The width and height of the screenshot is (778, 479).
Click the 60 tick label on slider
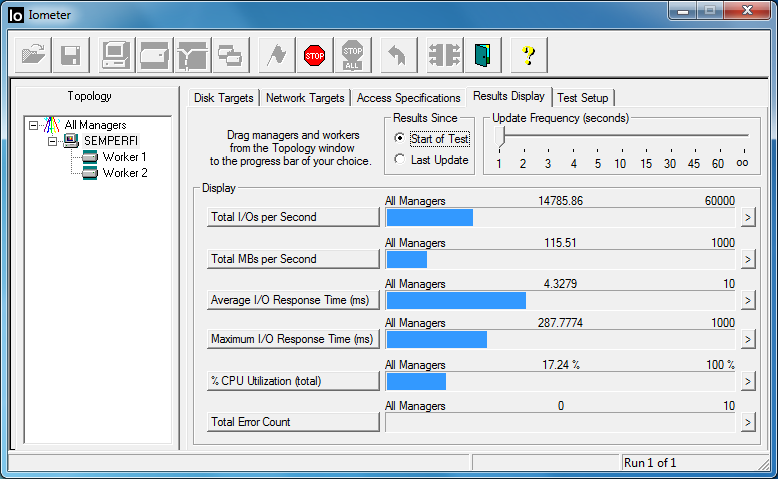pyautogui.click(x=717, y=164)
